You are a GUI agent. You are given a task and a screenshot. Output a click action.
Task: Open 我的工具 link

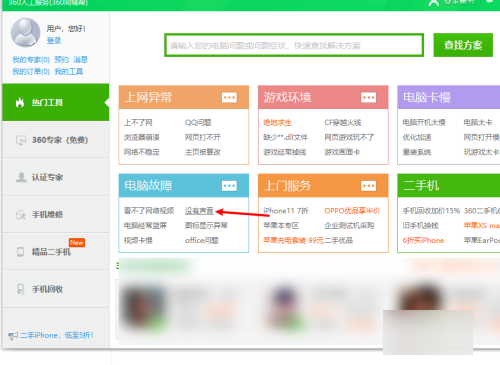(x=69, y=71)
